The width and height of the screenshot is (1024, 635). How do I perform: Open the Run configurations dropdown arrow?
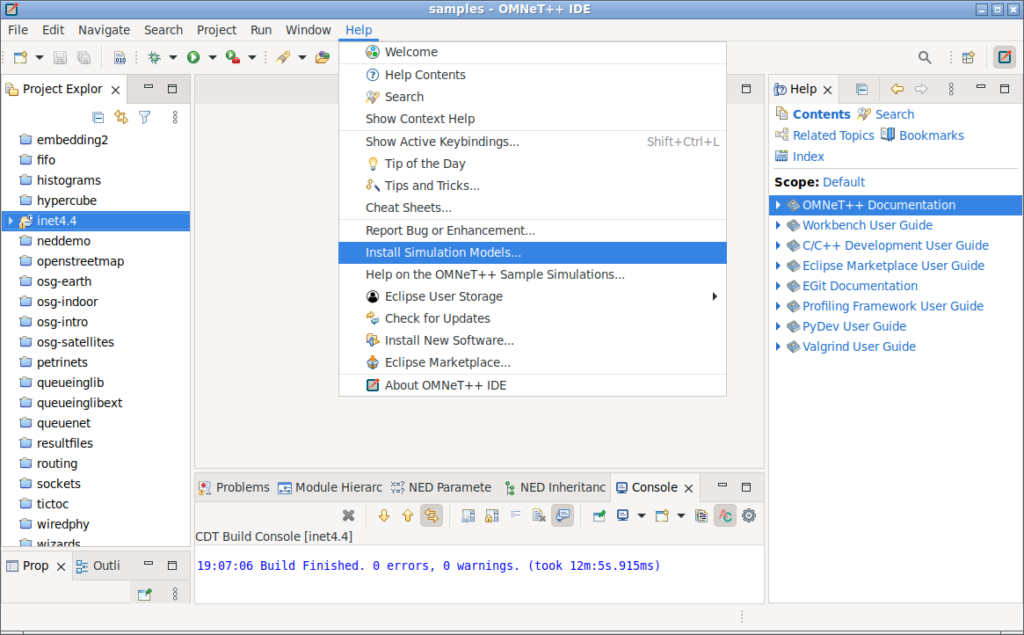point(212,57)
